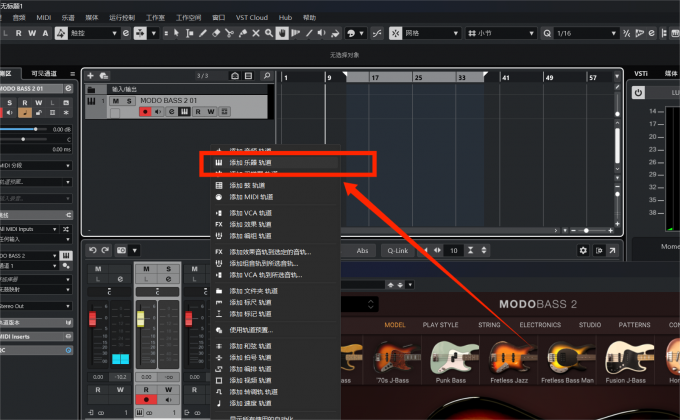Select the Object Selection arrow tool
The height and width of the screenshot is (420, 680).
(x=176, y=33)
